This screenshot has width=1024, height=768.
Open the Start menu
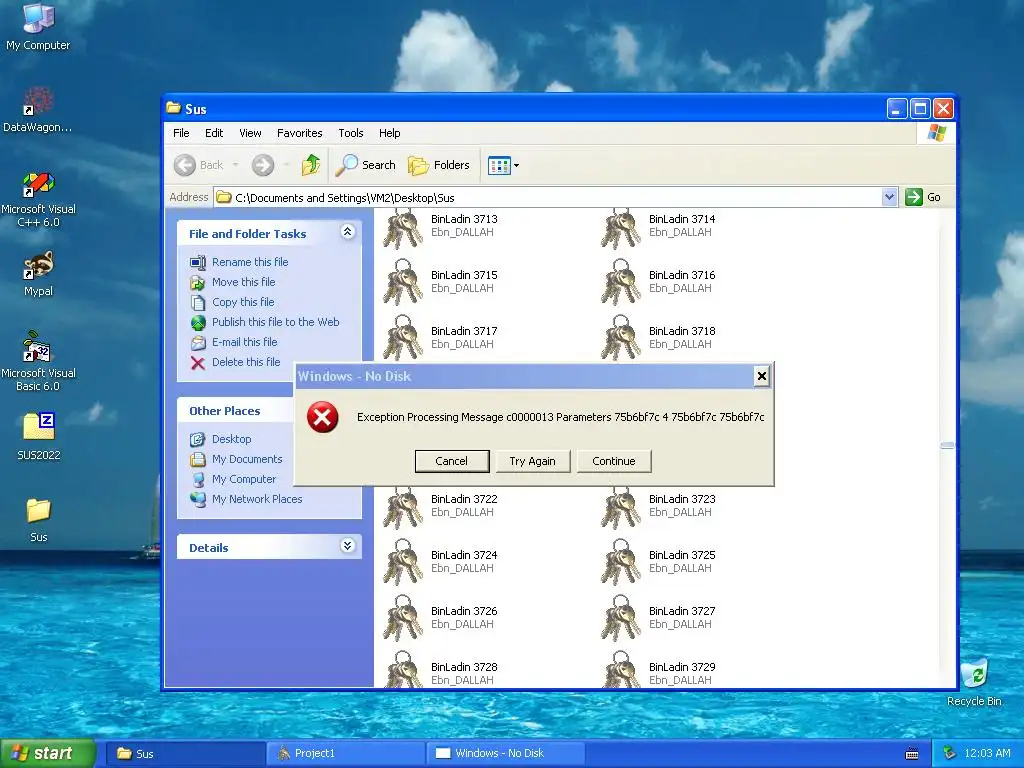(x=47, y=754)
